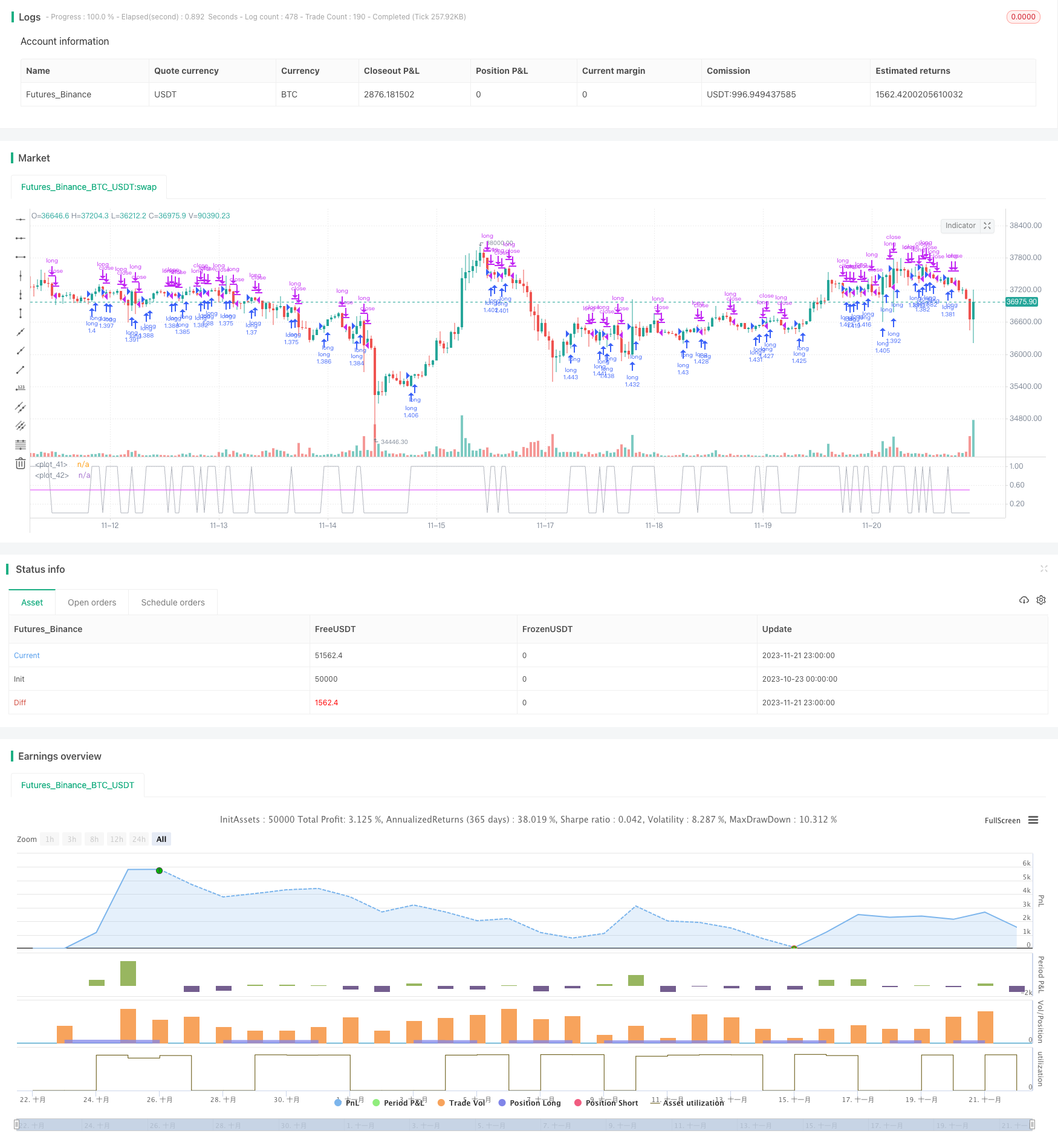Screen dimensions: 1058x1148
Task: Expand the Status info panel
Action: (1043, 569)
